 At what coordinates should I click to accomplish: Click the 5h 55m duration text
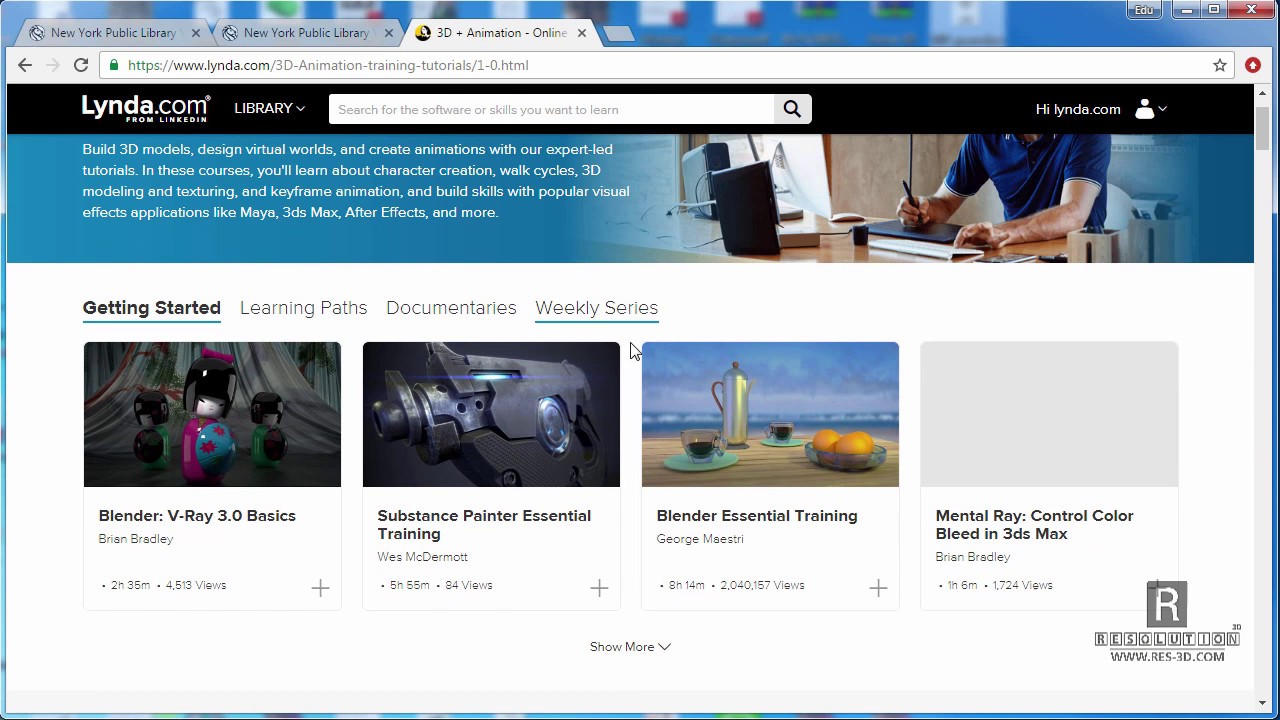410,585
